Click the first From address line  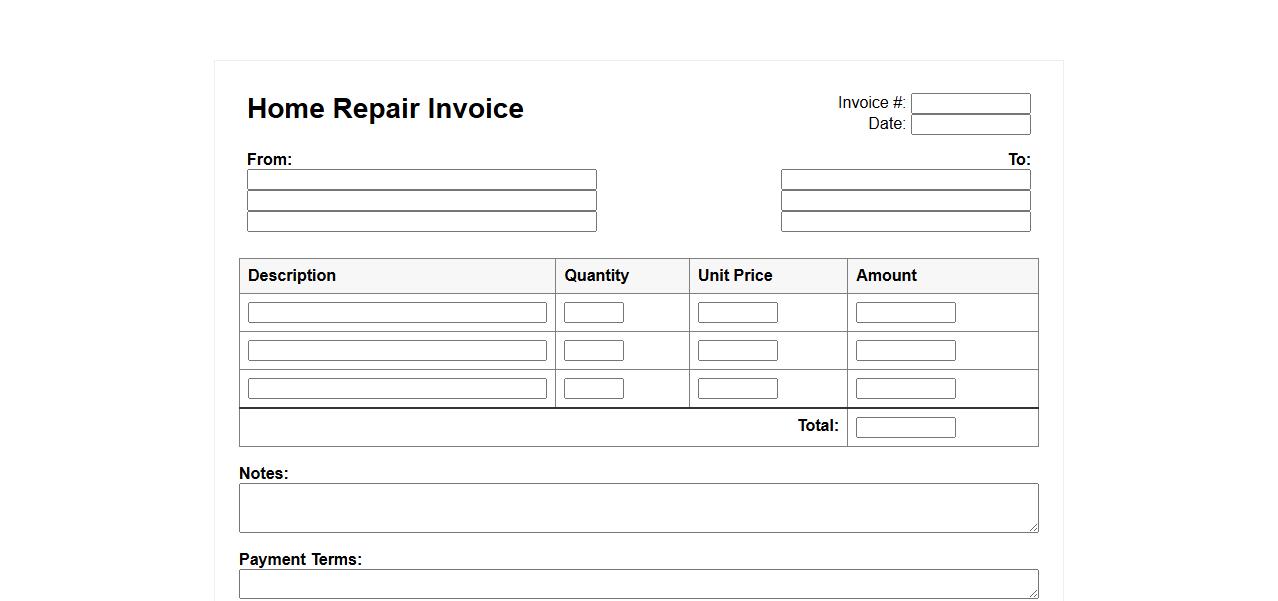(x=421, y=180)
